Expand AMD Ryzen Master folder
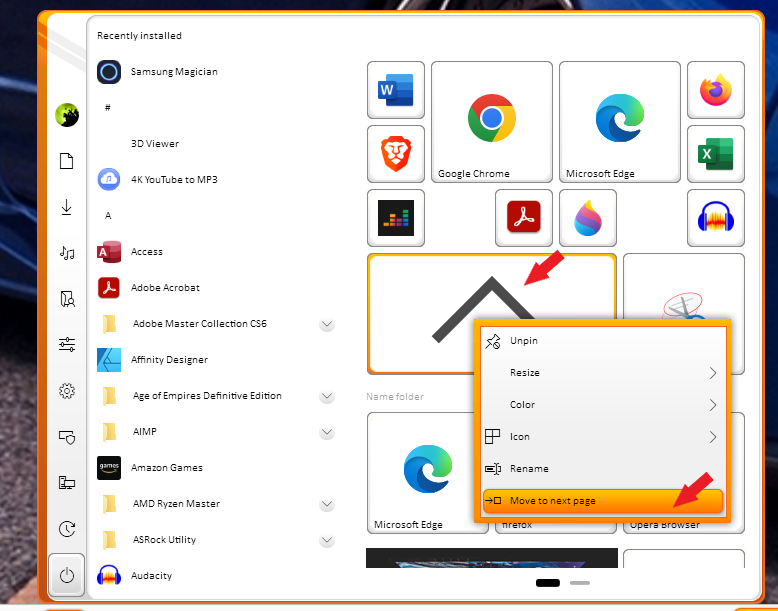The image size is (778, 611). [326, 504]
